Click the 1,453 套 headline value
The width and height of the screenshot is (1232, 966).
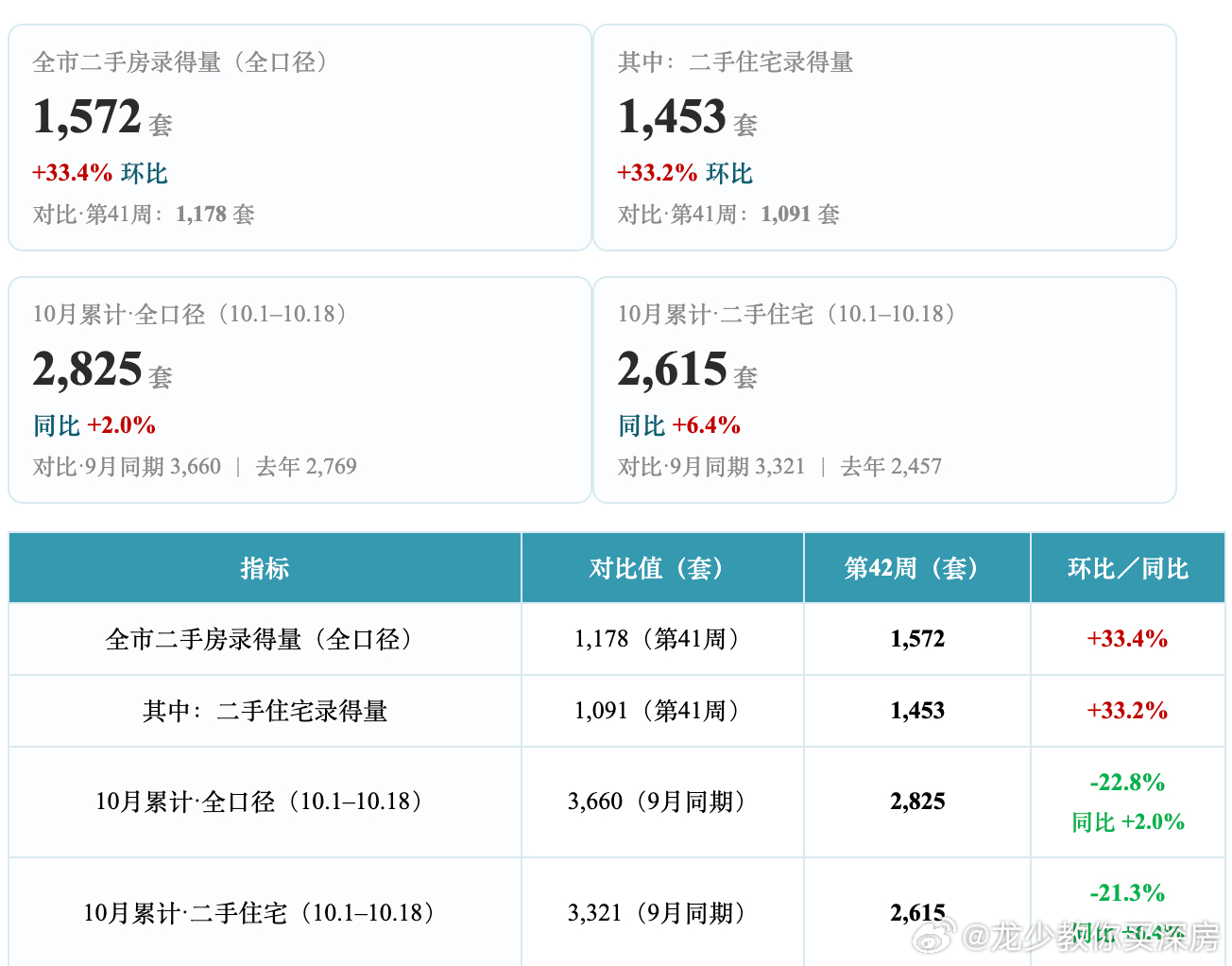point(688,119)
